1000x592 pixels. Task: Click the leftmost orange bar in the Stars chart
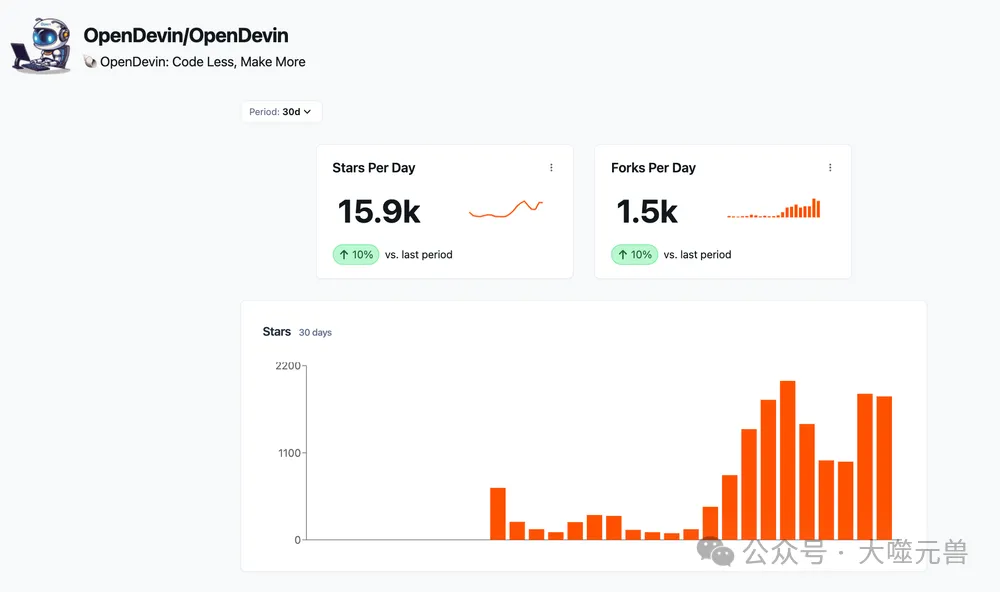pos(498,514)
